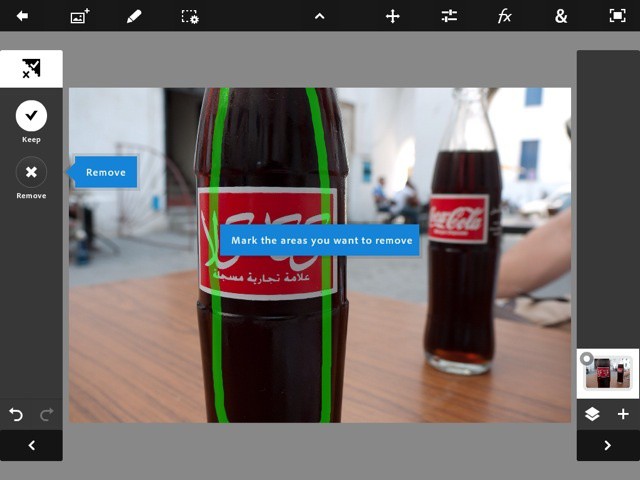The width and height of the screenshot is (640, 480).
Task: Collapse the left panel with the arrow
Action: click(x=31, y=445)
